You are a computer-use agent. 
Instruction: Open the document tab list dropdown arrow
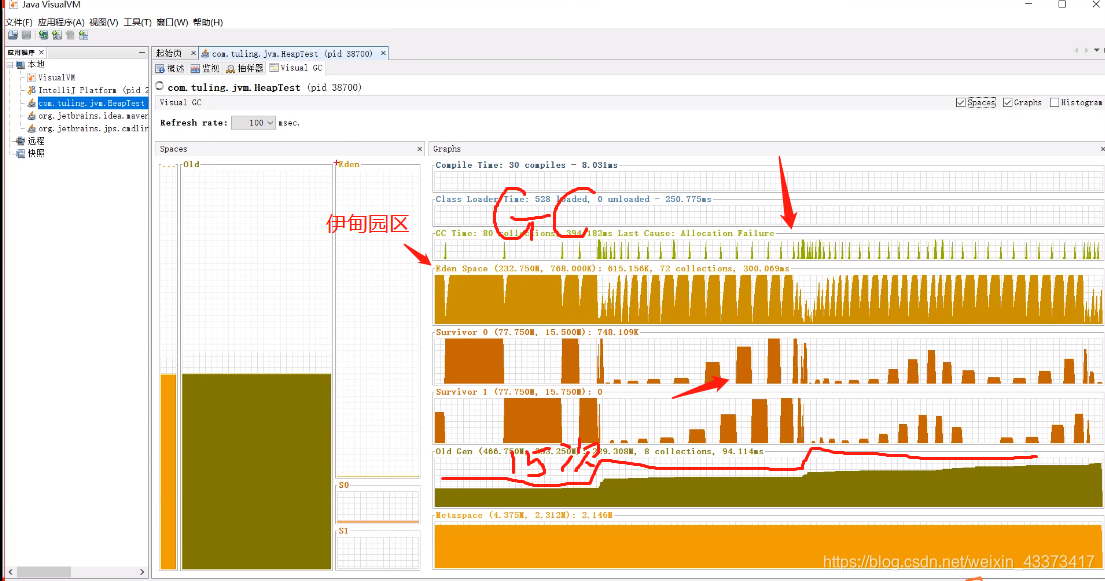[1097, 50]
